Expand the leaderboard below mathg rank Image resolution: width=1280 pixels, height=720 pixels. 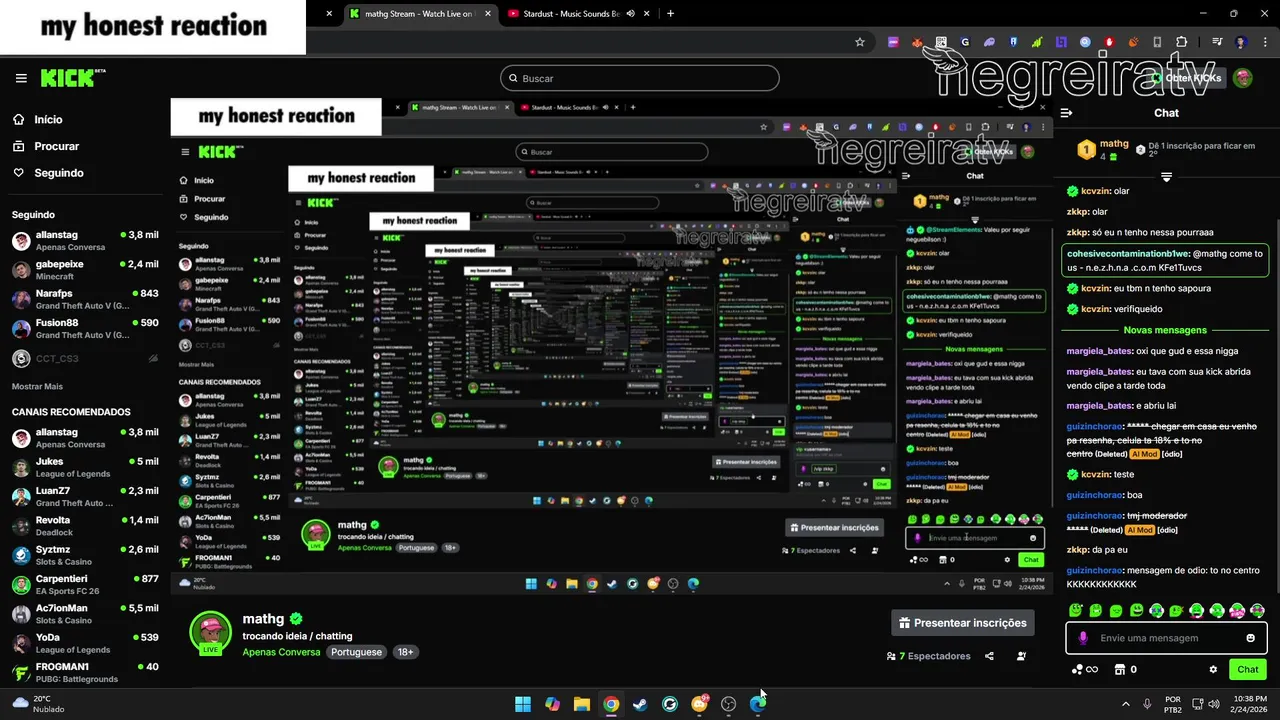[x=1166, y=177]
